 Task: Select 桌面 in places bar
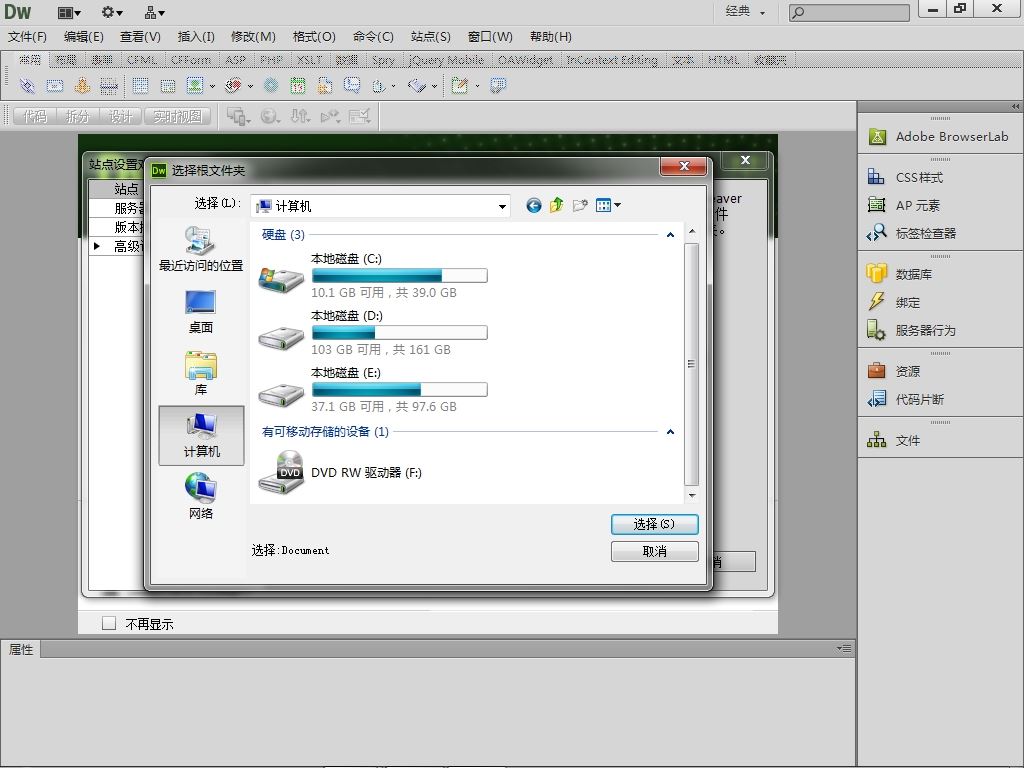point(201,312)
